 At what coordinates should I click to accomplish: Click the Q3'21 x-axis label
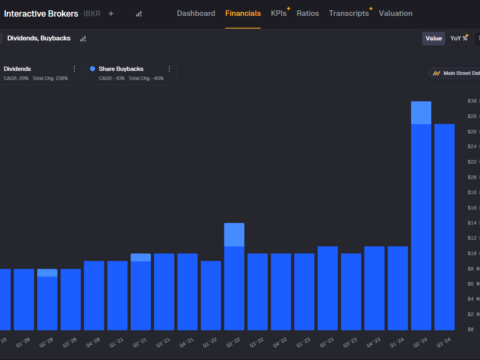tap(163, 342)
